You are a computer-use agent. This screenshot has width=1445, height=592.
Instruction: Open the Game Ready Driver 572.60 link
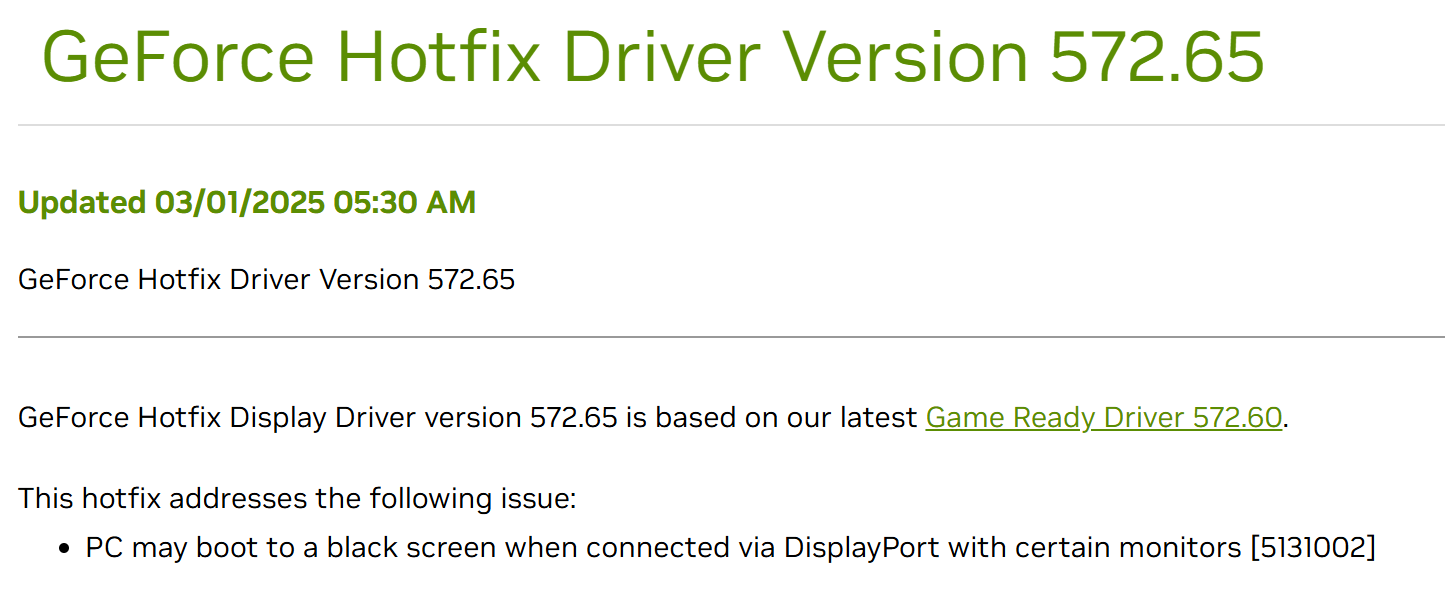[1103, 417]
